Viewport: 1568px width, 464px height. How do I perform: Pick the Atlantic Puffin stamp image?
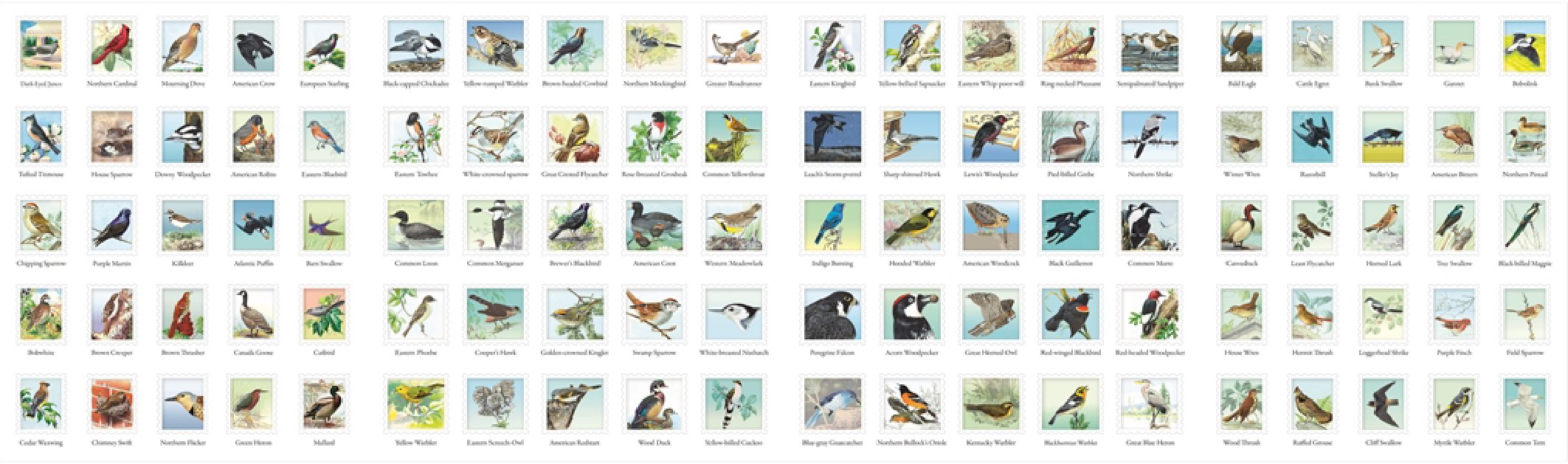tap(253, 225)
